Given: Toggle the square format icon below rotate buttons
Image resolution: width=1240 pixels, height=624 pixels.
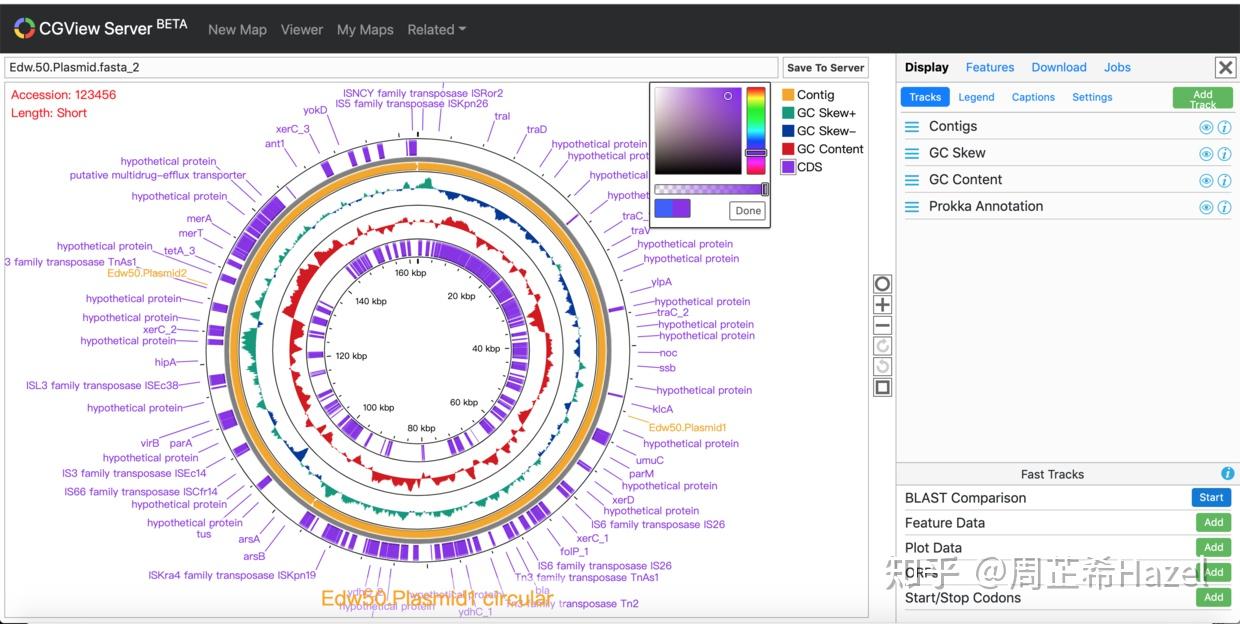Looking at the screenshot, I should pos(882,387).
